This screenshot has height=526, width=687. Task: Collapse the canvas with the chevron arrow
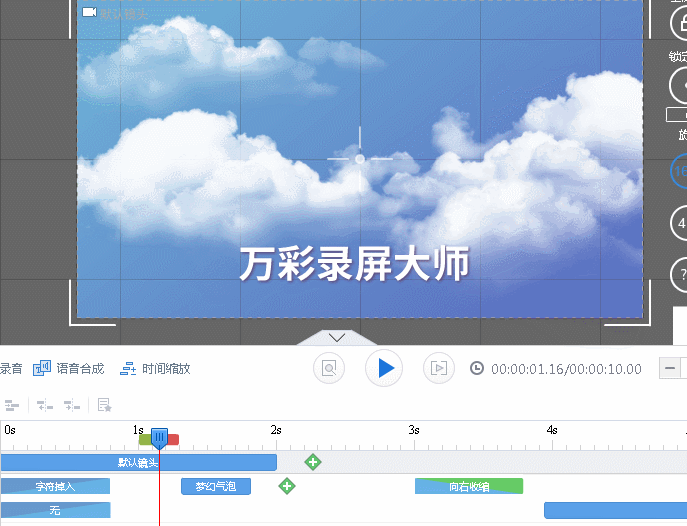[x=336, y=337]
